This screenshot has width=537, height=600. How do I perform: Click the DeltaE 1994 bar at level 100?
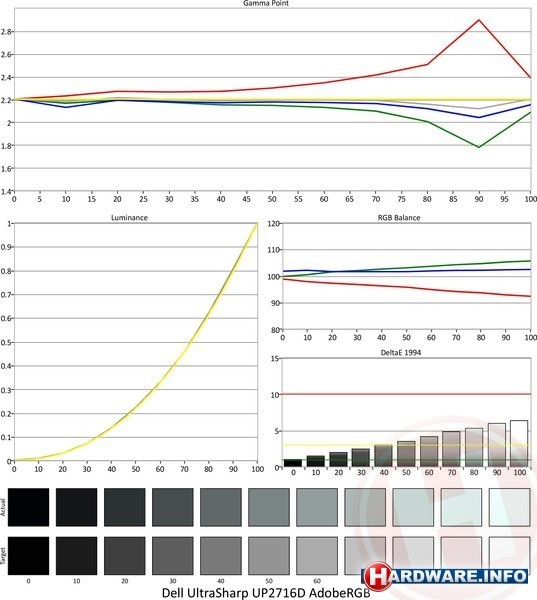pos(519,443)
